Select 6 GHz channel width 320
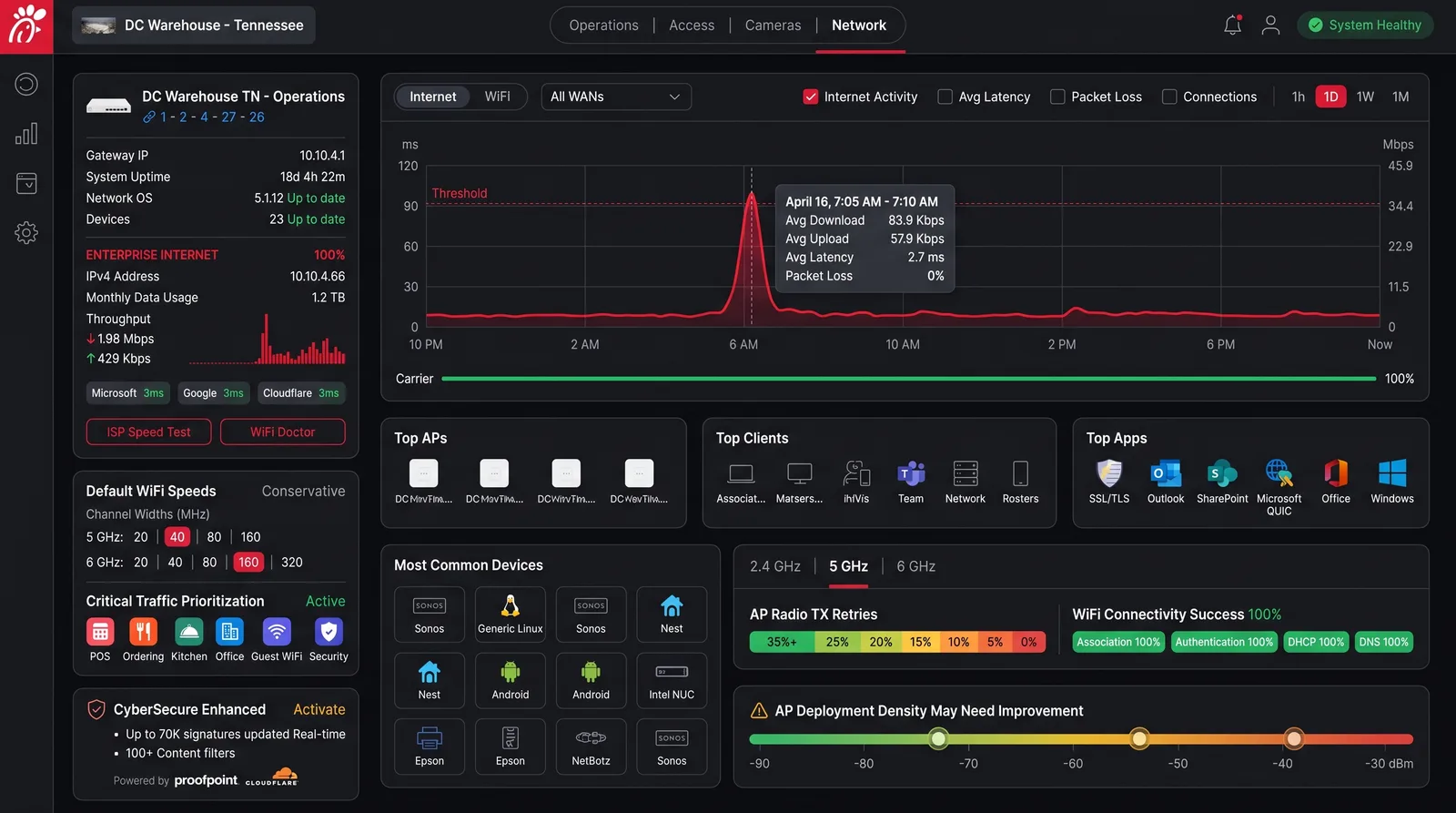 click(292, 563)
